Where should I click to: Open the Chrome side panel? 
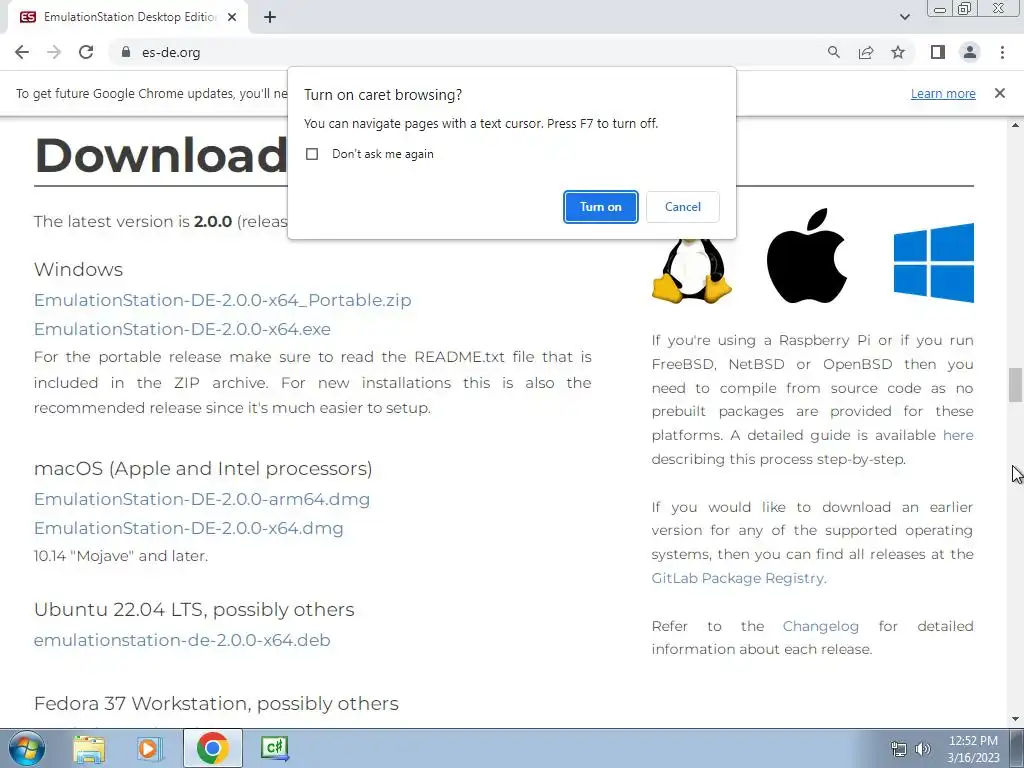pos(938,52)
